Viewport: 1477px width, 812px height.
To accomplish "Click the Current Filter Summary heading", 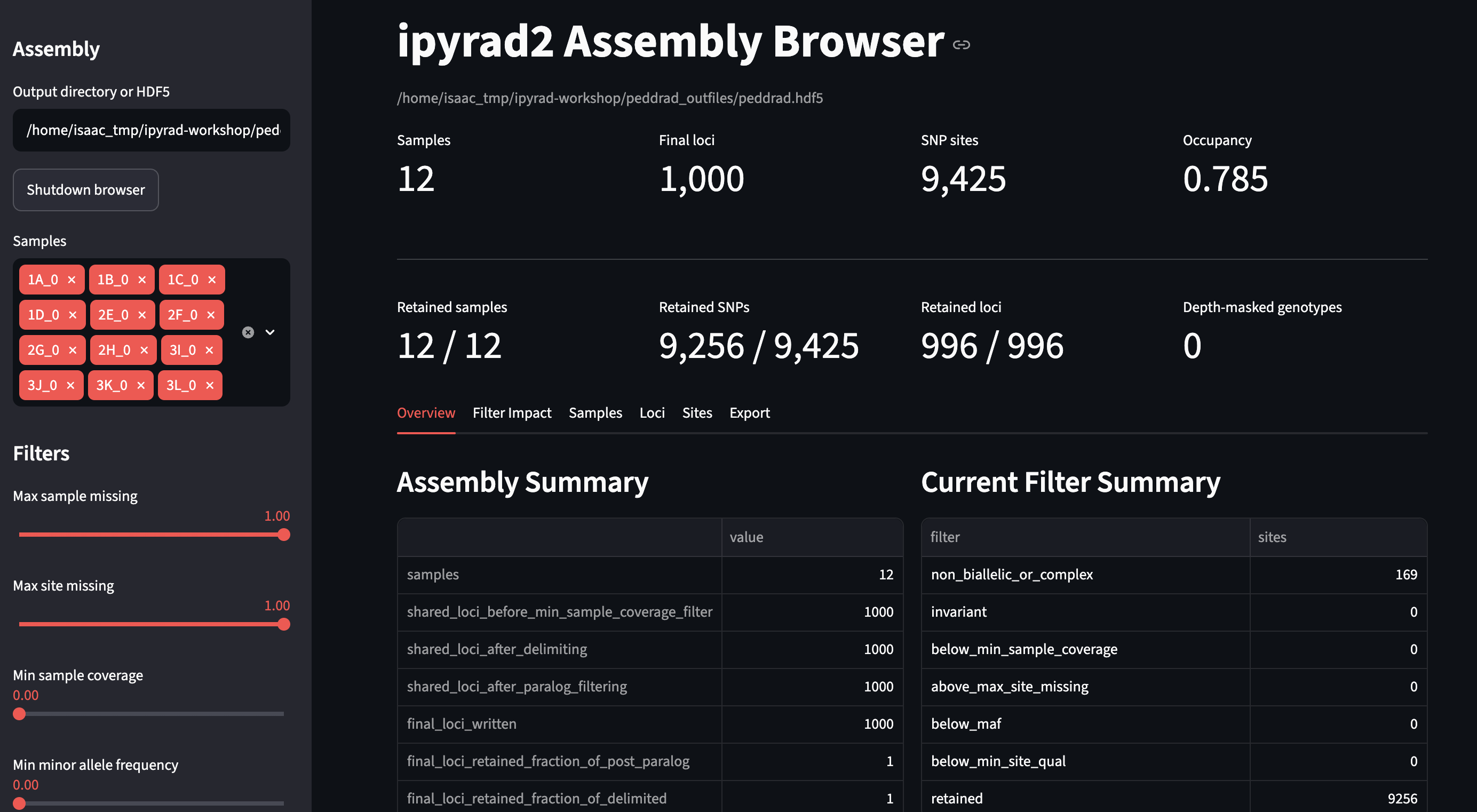I will (1070, 482).
